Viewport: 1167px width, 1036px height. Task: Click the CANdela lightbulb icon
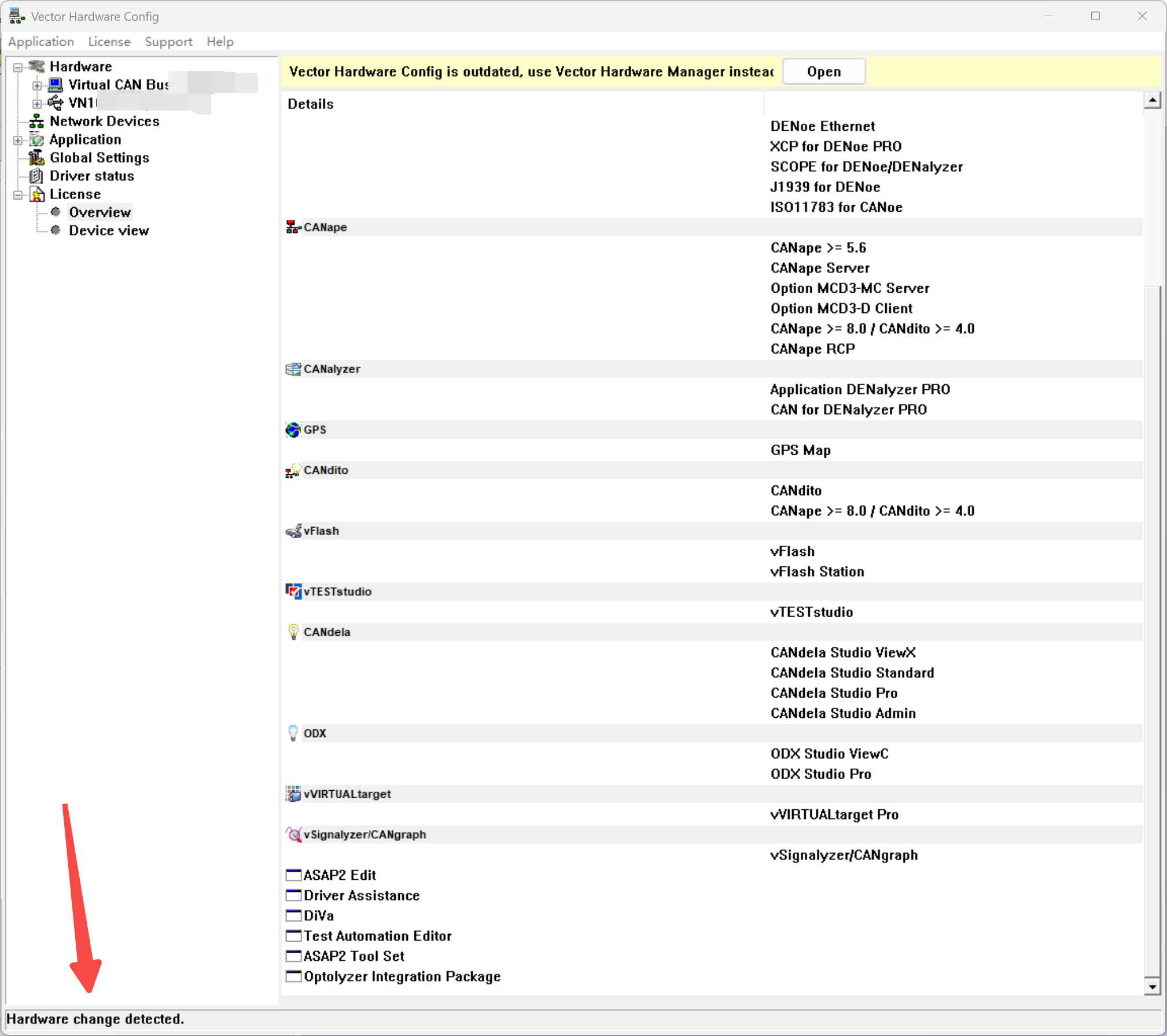tap(293, 632)
